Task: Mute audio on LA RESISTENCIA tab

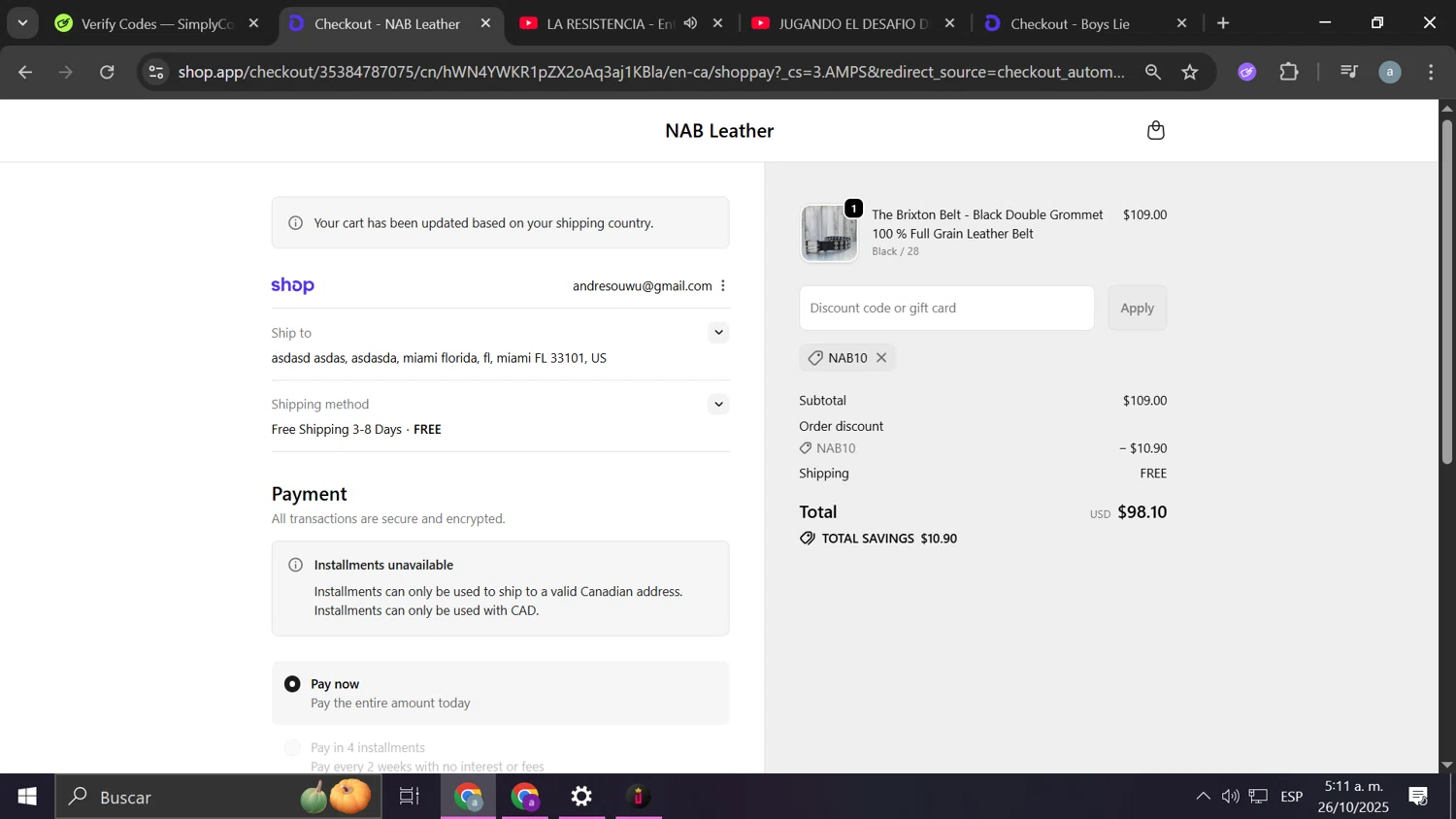Action: coord(690,23)
